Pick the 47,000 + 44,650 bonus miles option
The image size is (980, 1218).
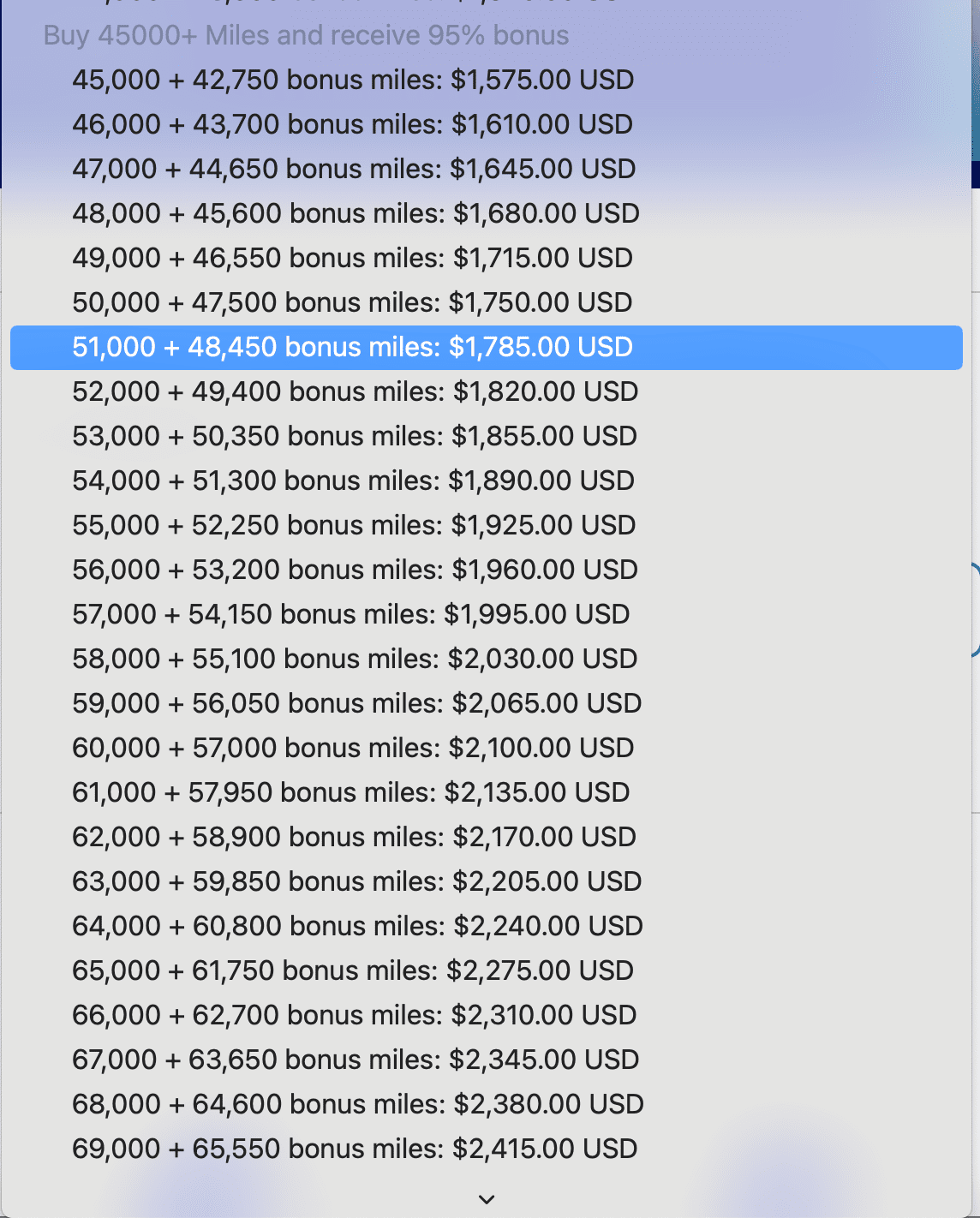353,169
